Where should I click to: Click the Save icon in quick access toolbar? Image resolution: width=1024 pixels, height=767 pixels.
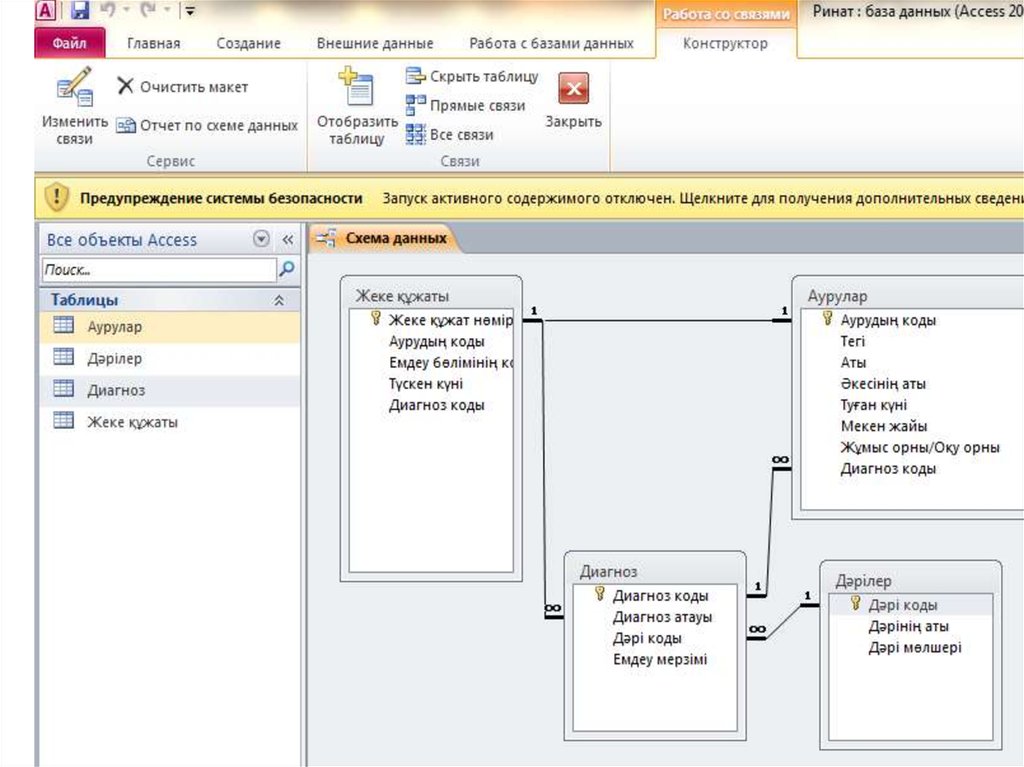(x=80, y=12)
